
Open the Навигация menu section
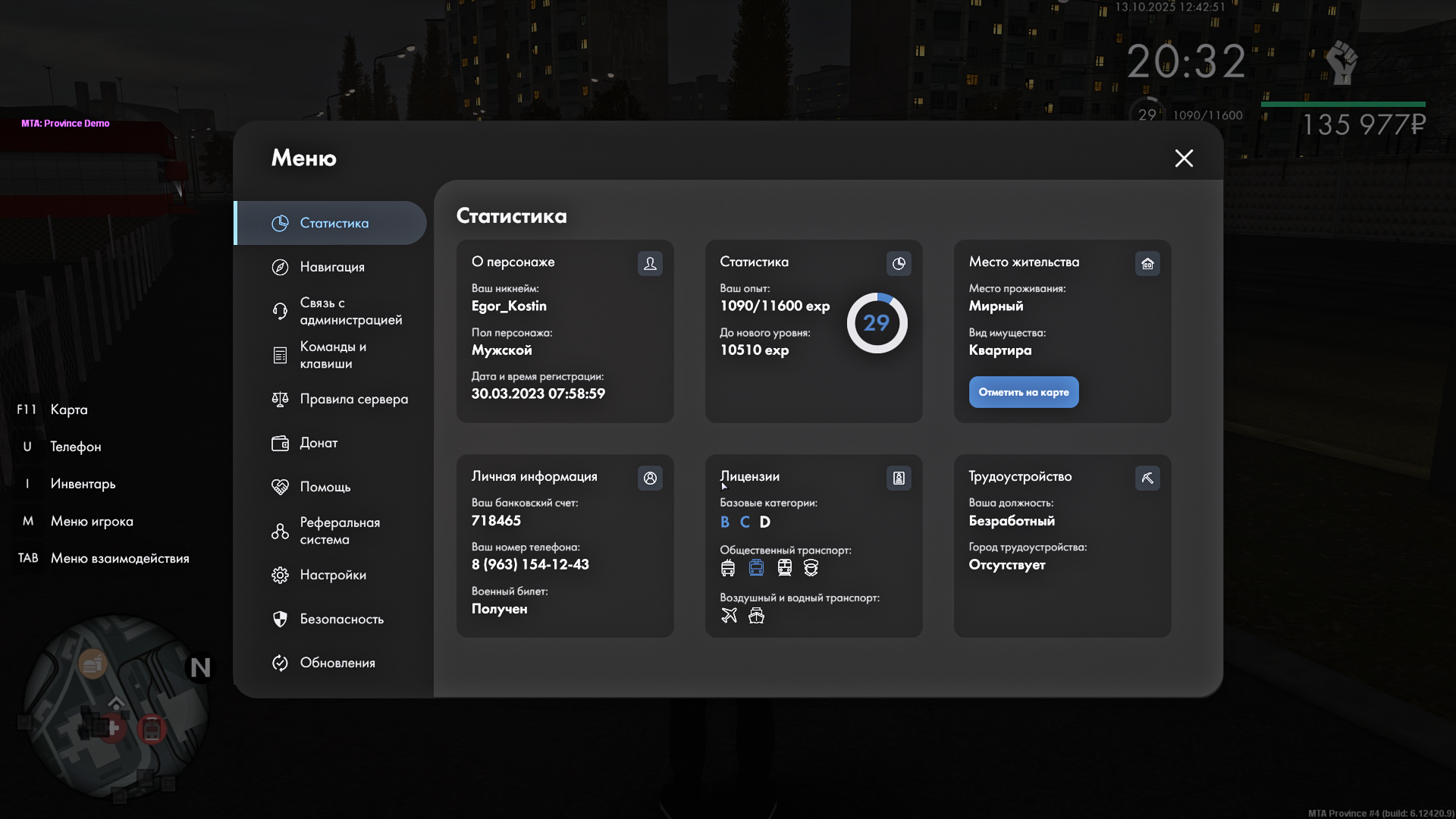(x=331, y=267)
